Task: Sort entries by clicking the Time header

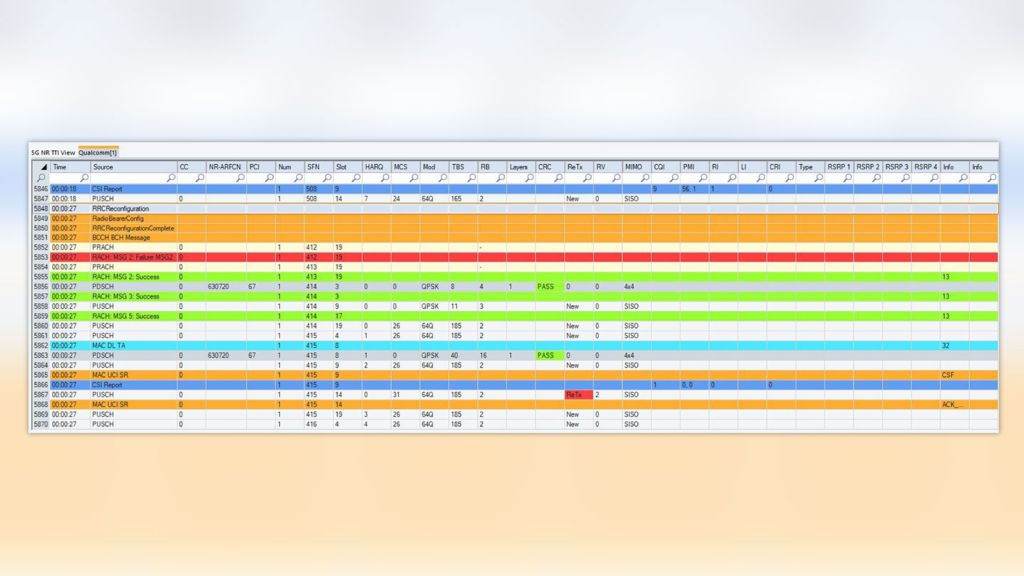Action: (x=60, y=167)
